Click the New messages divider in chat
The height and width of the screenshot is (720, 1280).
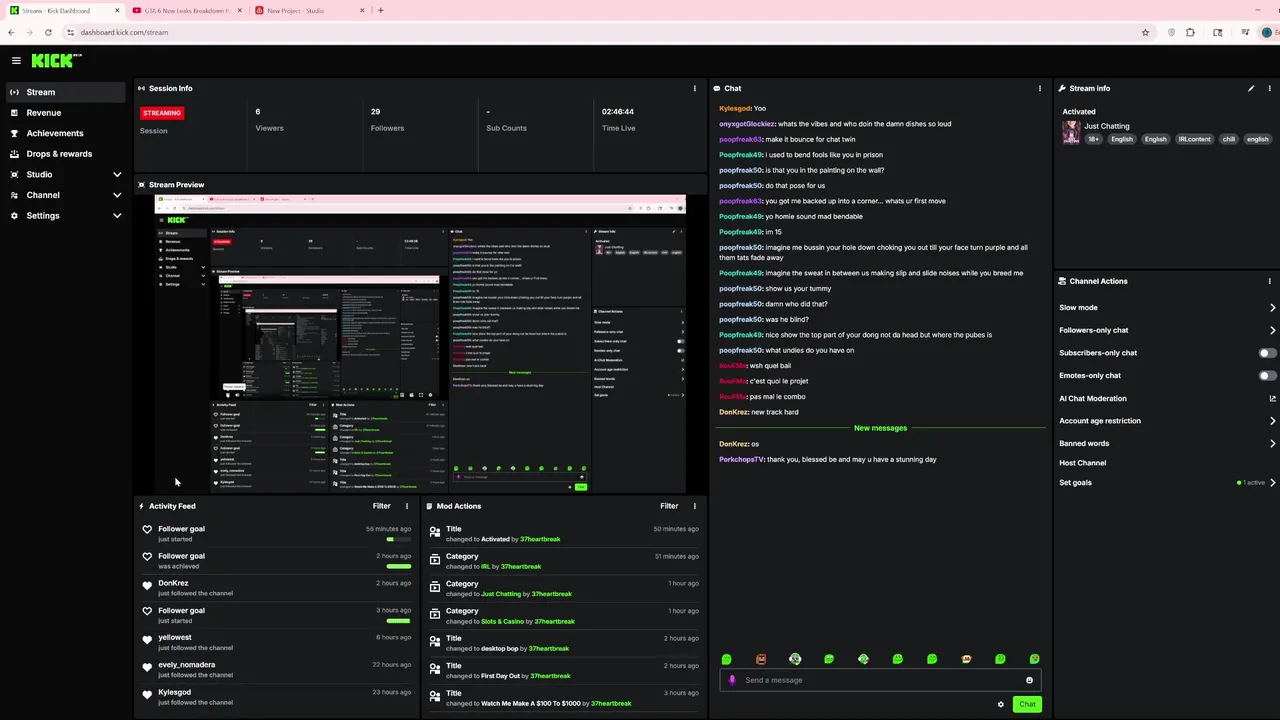pos(880,428)
